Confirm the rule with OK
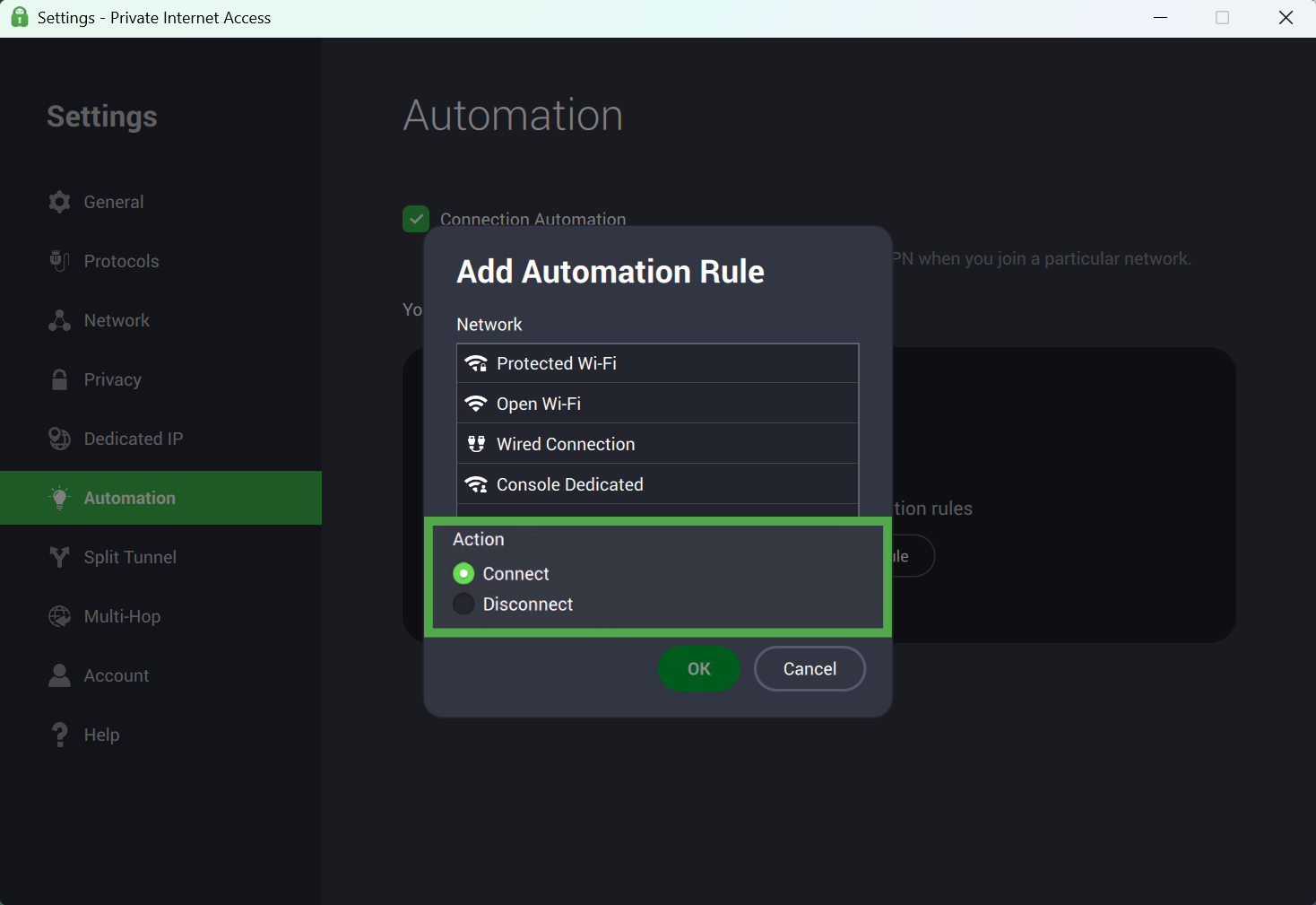1316x905 pixels. [x=699, y=669]
